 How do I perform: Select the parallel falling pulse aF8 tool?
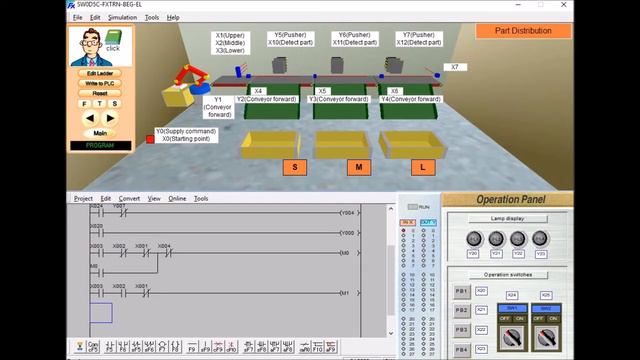pyautogui.click(x=288, y=347)
